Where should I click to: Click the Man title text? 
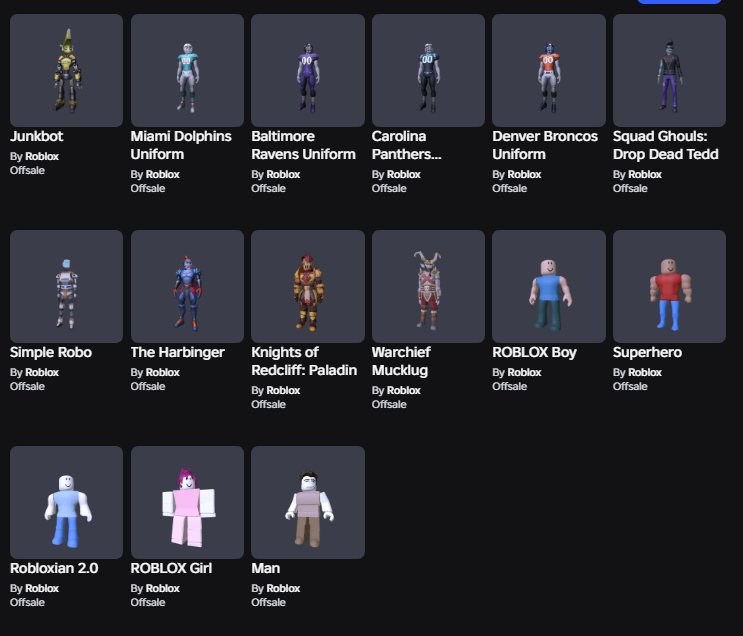pyautogui.click(x=265, y=568)
